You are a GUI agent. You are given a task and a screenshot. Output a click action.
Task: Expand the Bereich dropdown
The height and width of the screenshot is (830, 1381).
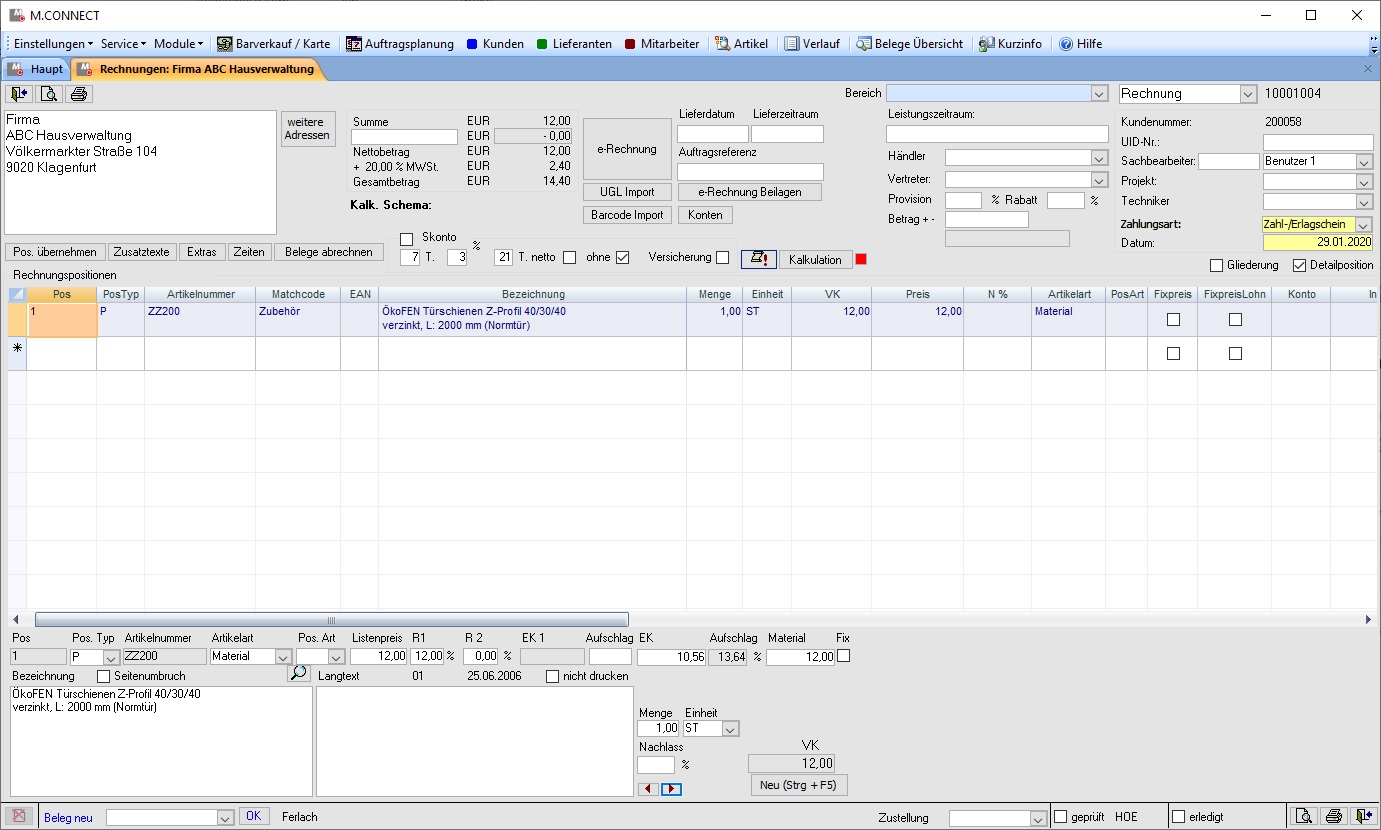1100,93
